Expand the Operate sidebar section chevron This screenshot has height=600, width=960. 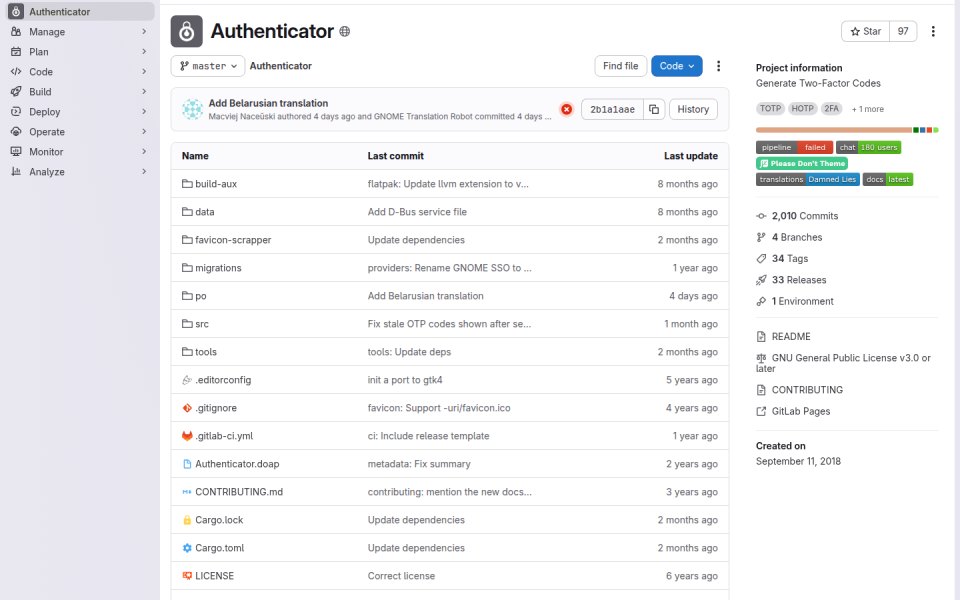point(144,132)
